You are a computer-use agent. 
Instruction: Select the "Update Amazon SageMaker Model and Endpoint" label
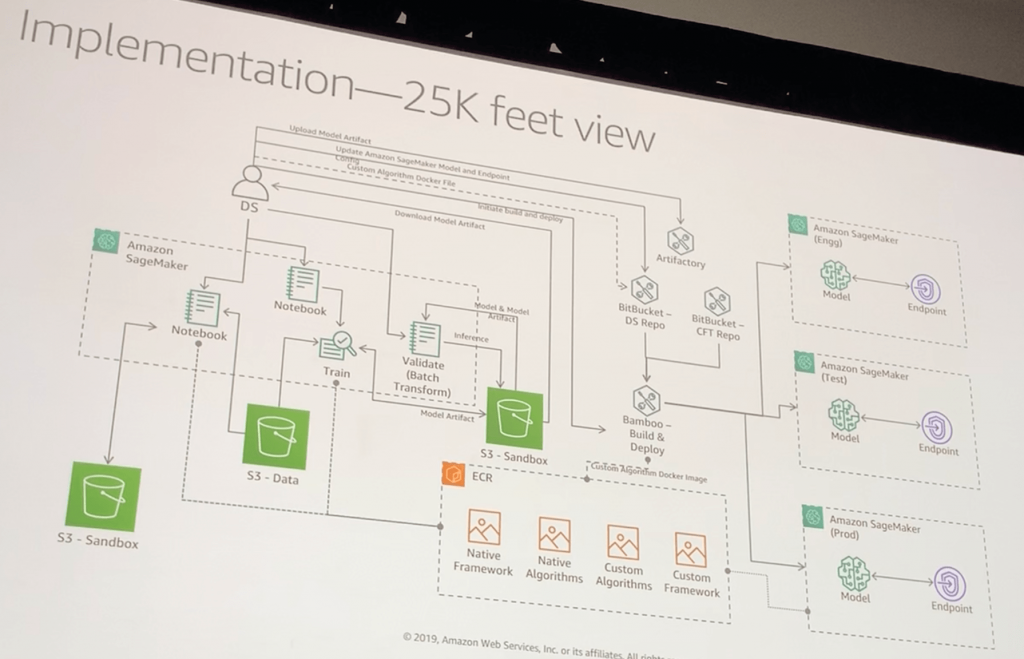(x=423, y=163)
